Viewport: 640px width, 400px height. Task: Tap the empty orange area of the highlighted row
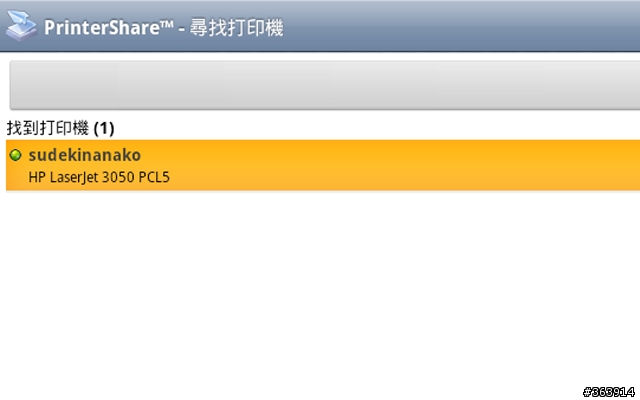404,165
